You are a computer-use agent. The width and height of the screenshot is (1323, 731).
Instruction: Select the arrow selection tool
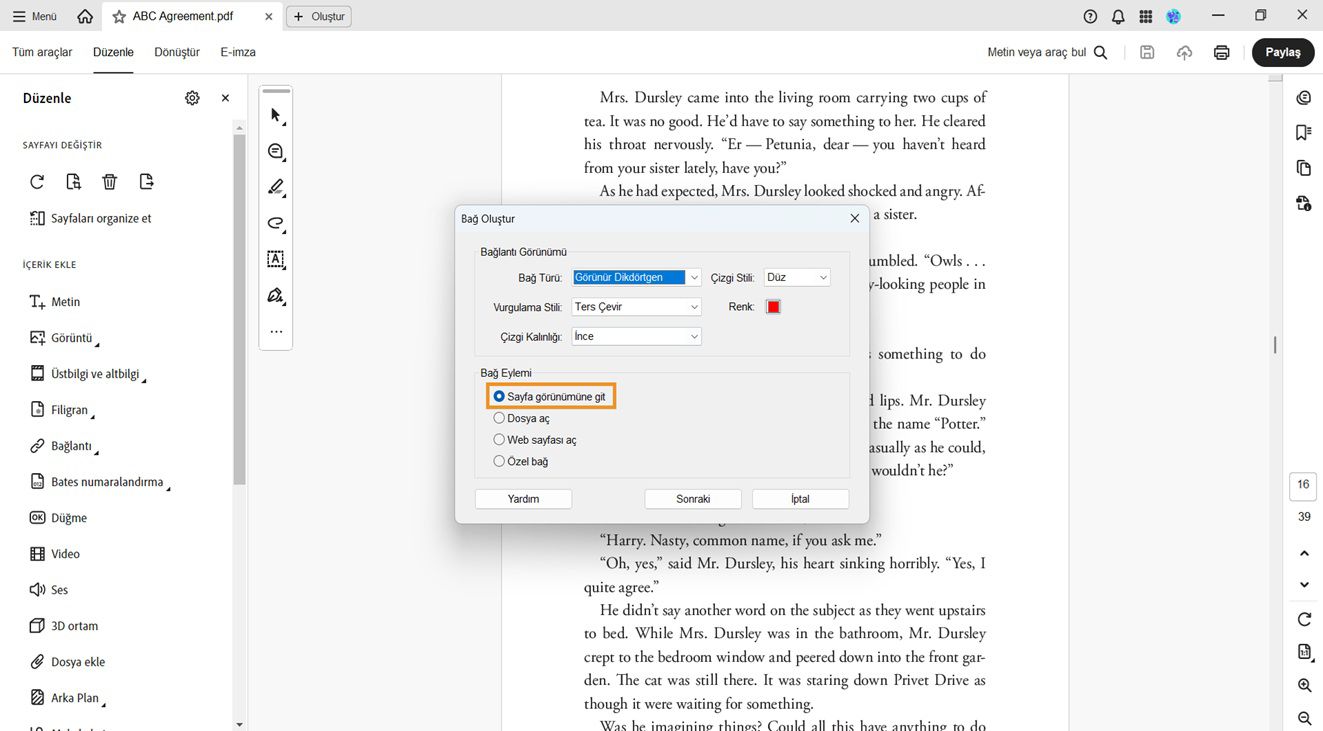[x=276, y=116]
